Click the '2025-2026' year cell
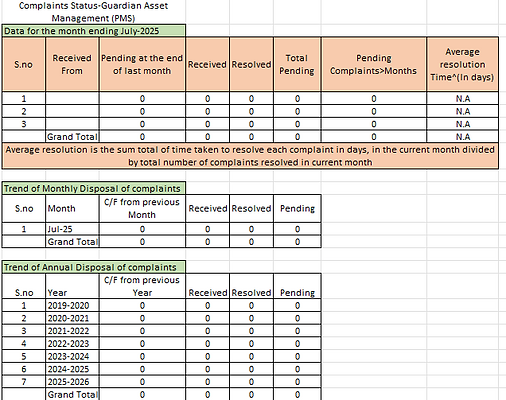 tap(72, 381)
